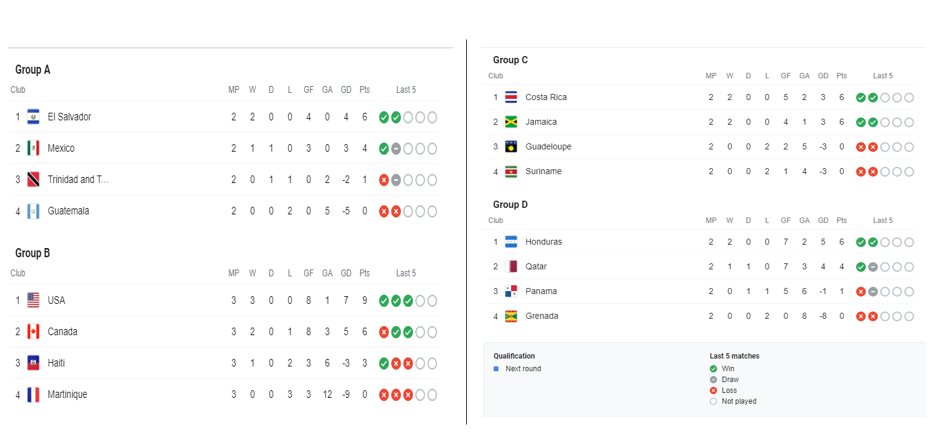Click Grenada's first red loss indicator
932x433 pixels.
(x=861, y=316)
